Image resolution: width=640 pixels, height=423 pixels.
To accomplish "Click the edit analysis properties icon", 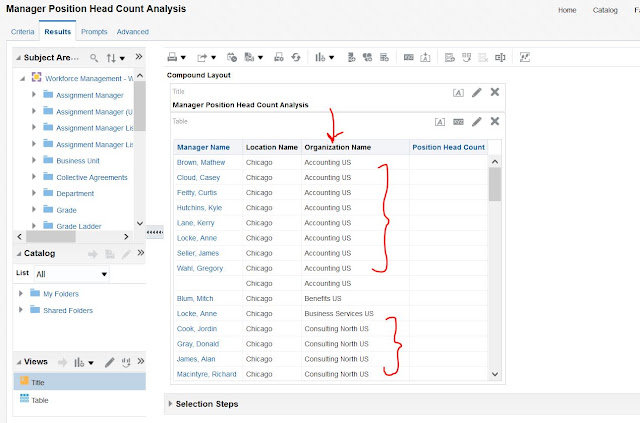I will click(x=409, y=58).
